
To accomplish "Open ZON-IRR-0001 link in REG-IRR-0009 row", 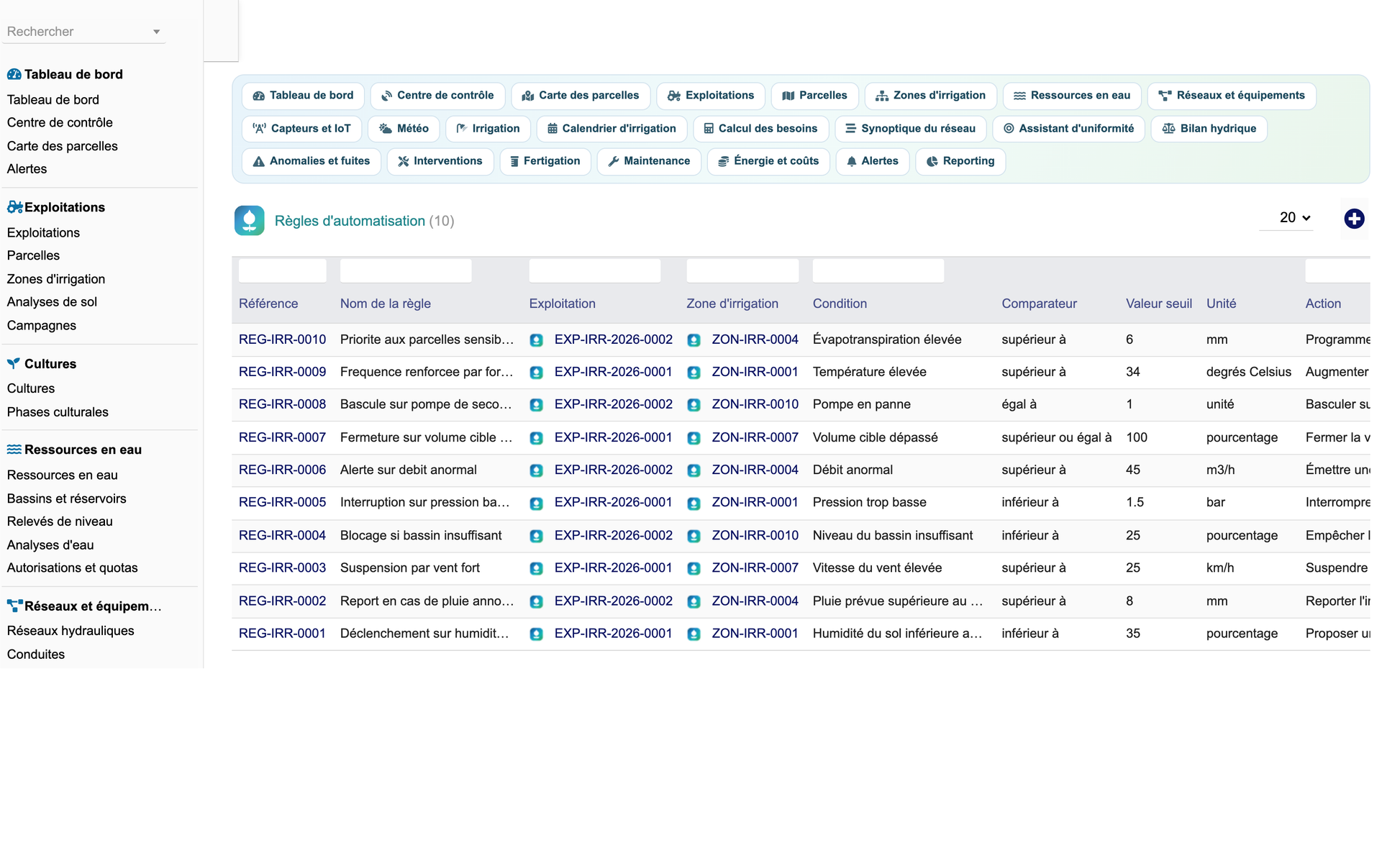I will pyautogui.click(x=755, y=372).
